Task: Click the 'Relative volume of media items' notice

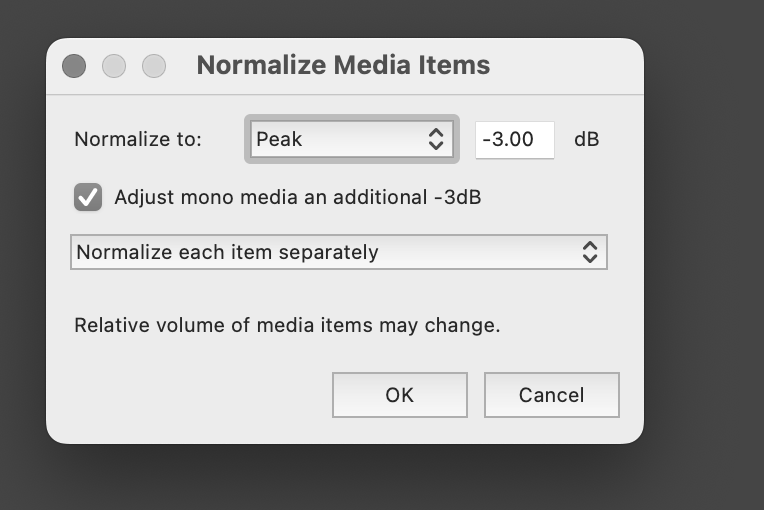Action: click(x=287, y=325)
